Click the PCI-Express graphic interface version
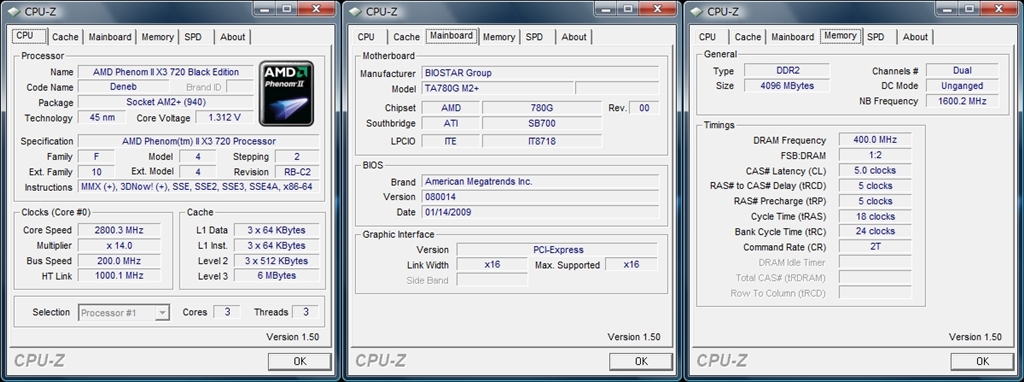 (557, 249)
